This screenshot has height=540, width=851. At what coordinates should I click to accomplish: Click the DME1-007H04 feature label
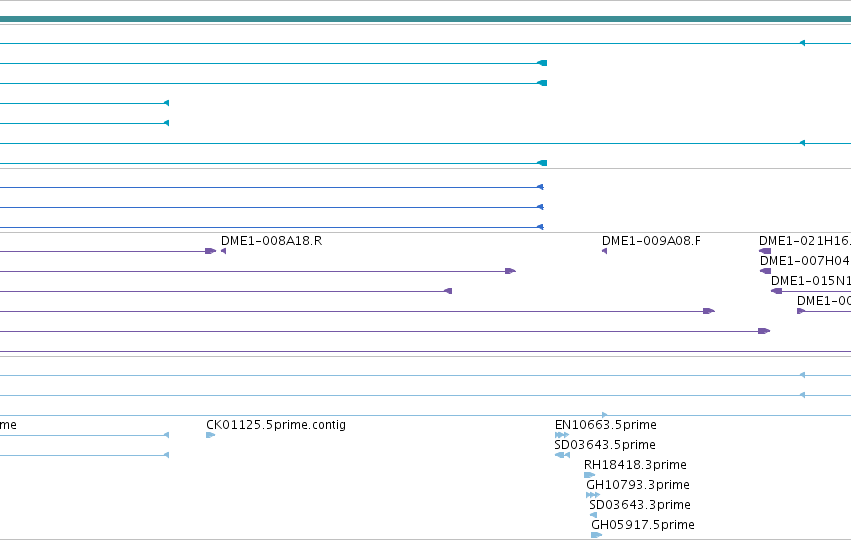(x=805, y=261)
